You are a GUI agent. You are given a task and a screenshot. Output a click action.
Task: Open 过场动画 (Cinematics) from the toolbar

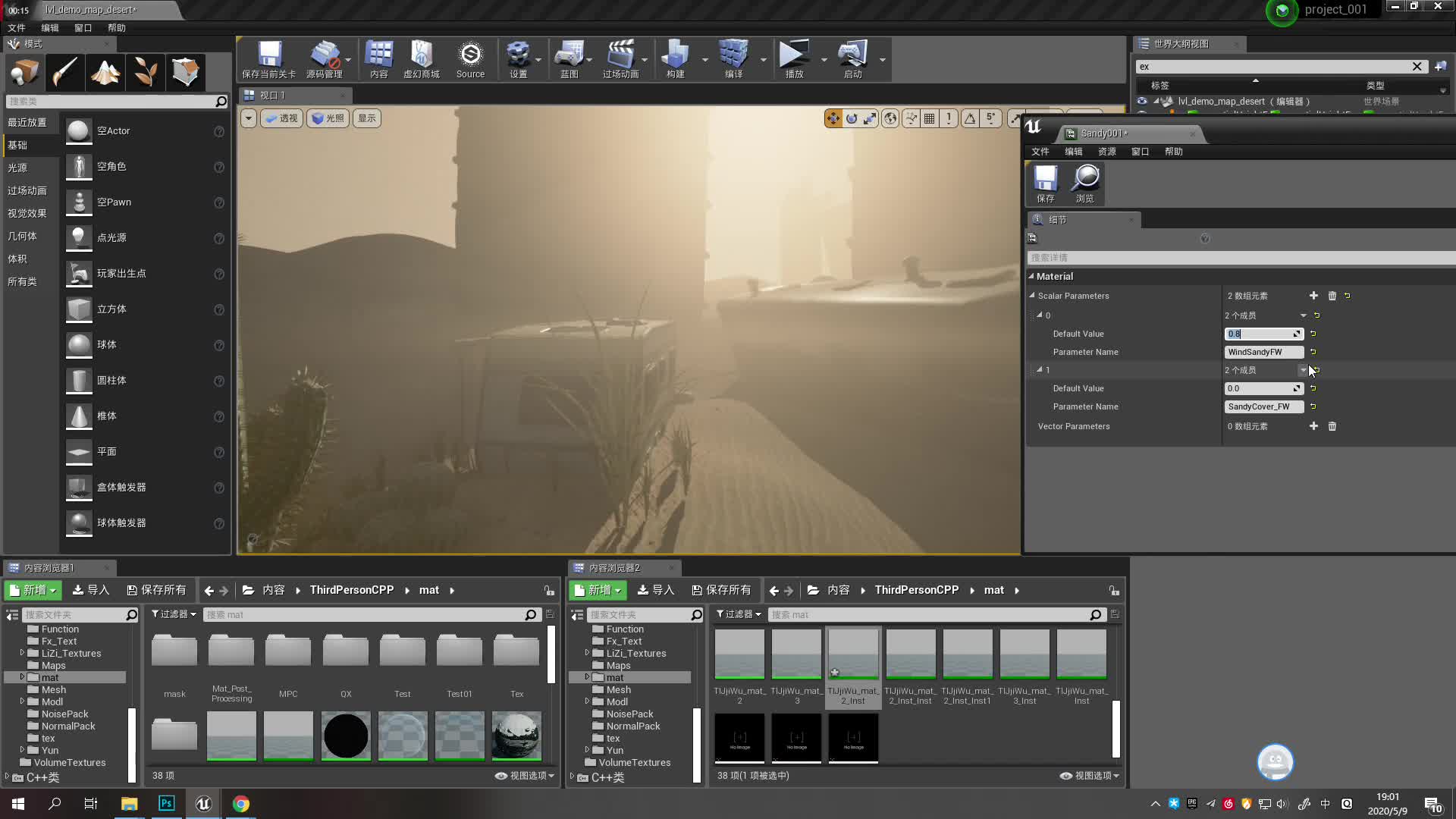622,59
